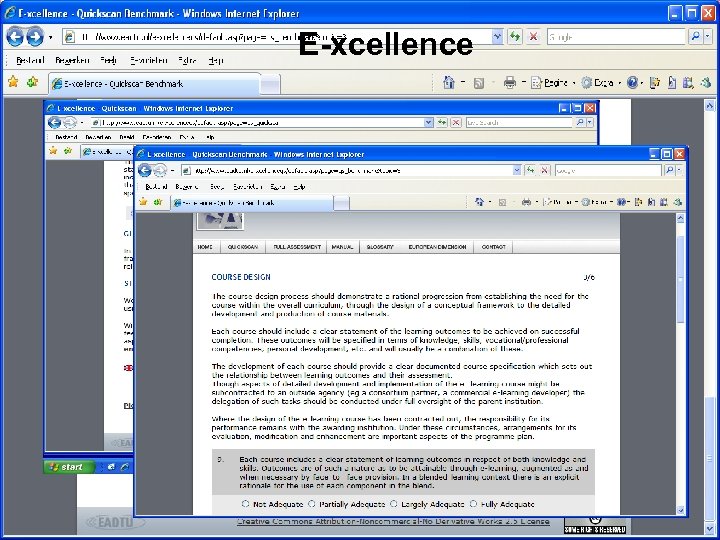Click search magnifier in the middle window
The width and height of the screenshot is (720, 540).
coord(580,123)
